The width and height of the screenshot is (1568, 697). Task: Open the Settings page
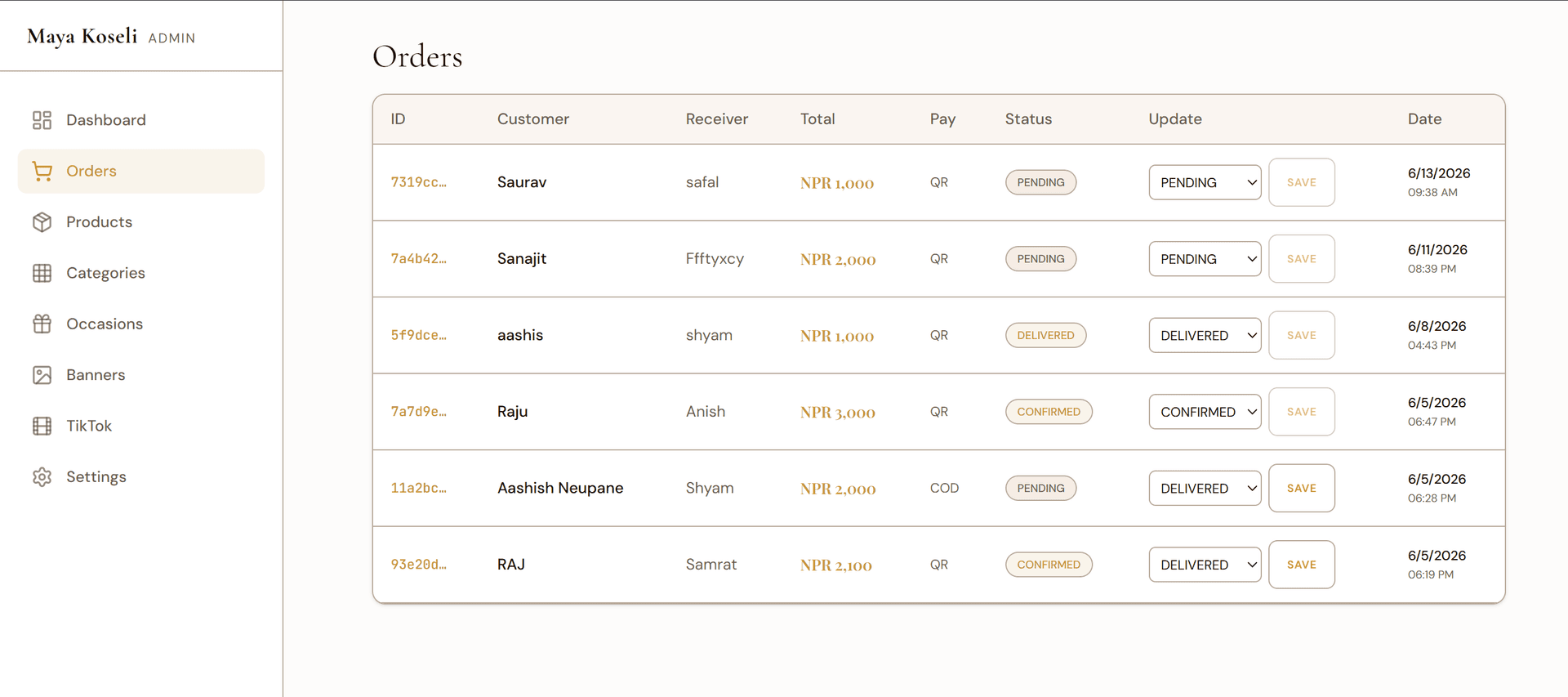click(141, 477)
